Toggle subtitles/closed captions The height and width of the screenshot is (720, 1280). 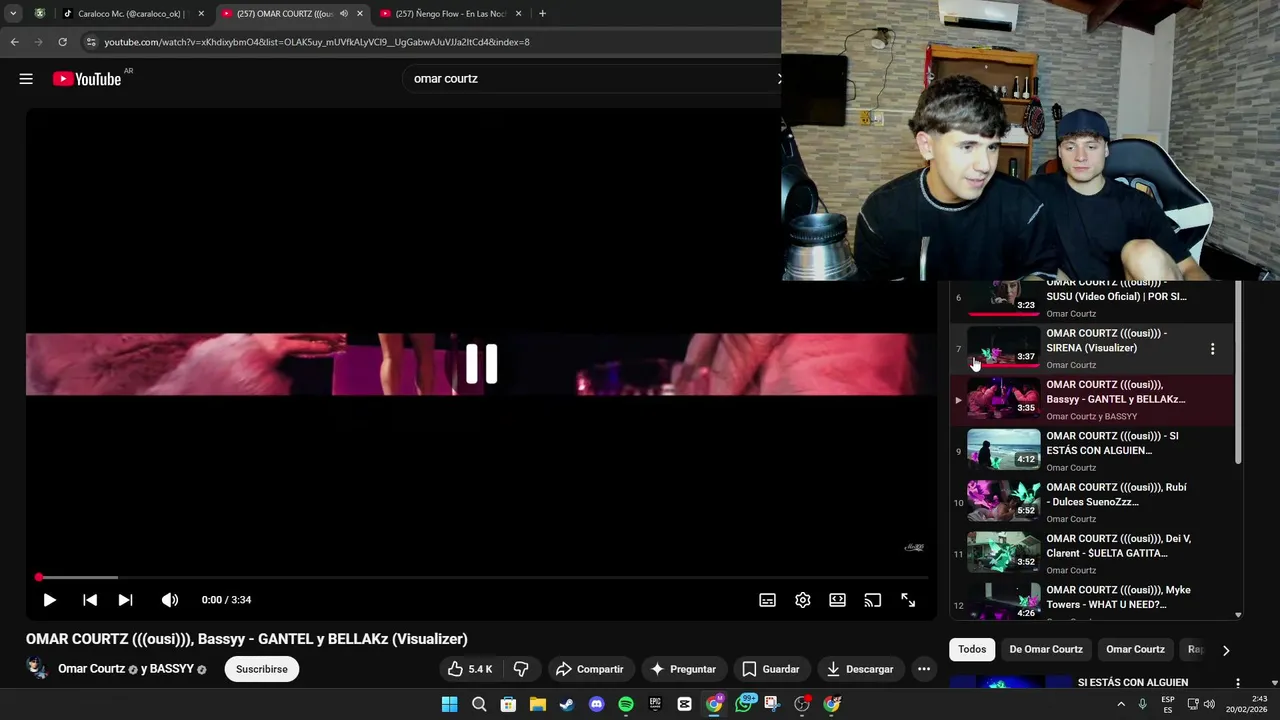coord(767,600)
